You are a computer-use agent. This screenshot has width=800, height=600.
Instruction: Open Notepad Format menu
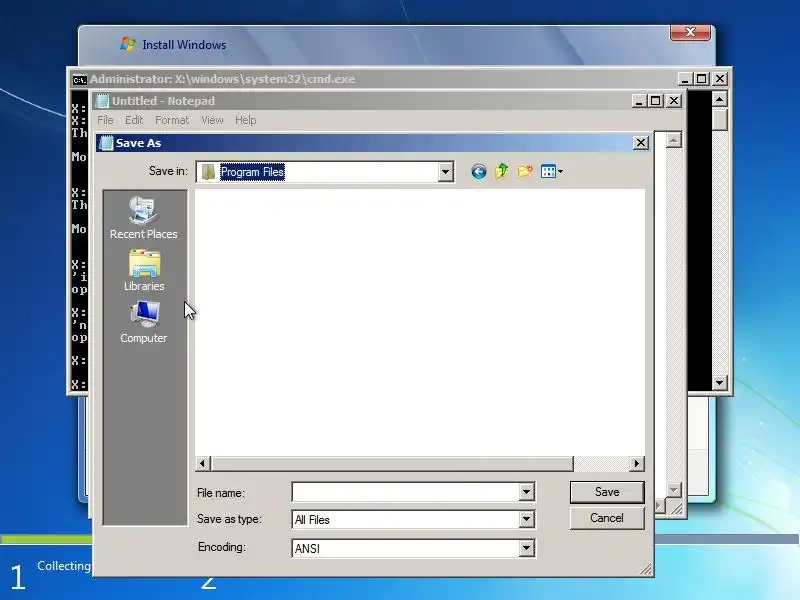[172, 120]
